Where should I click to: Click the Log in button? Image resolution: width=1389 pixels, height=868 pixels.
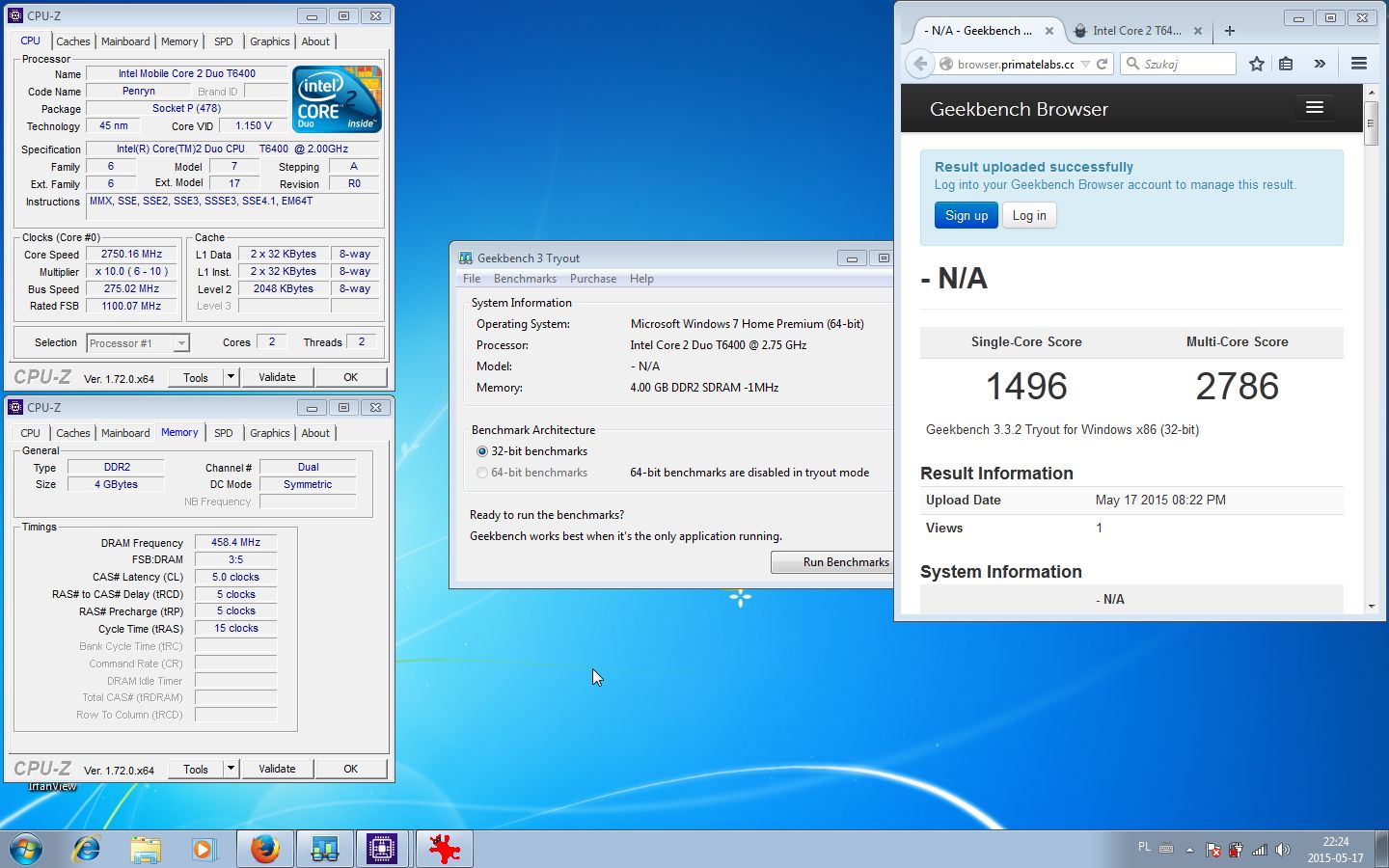pos(1029,215)
